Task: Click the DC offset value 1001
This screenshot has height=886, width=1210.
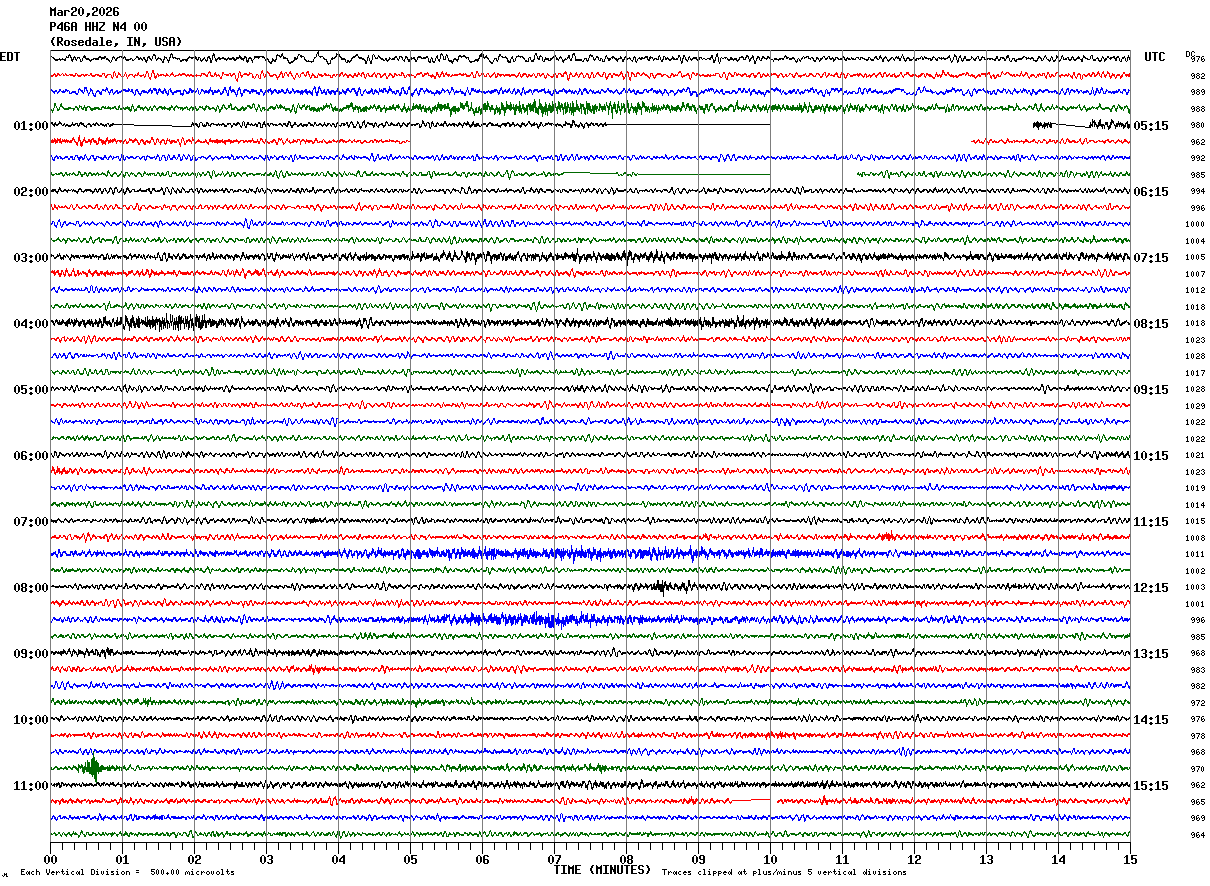Action: coord(1196,604)
